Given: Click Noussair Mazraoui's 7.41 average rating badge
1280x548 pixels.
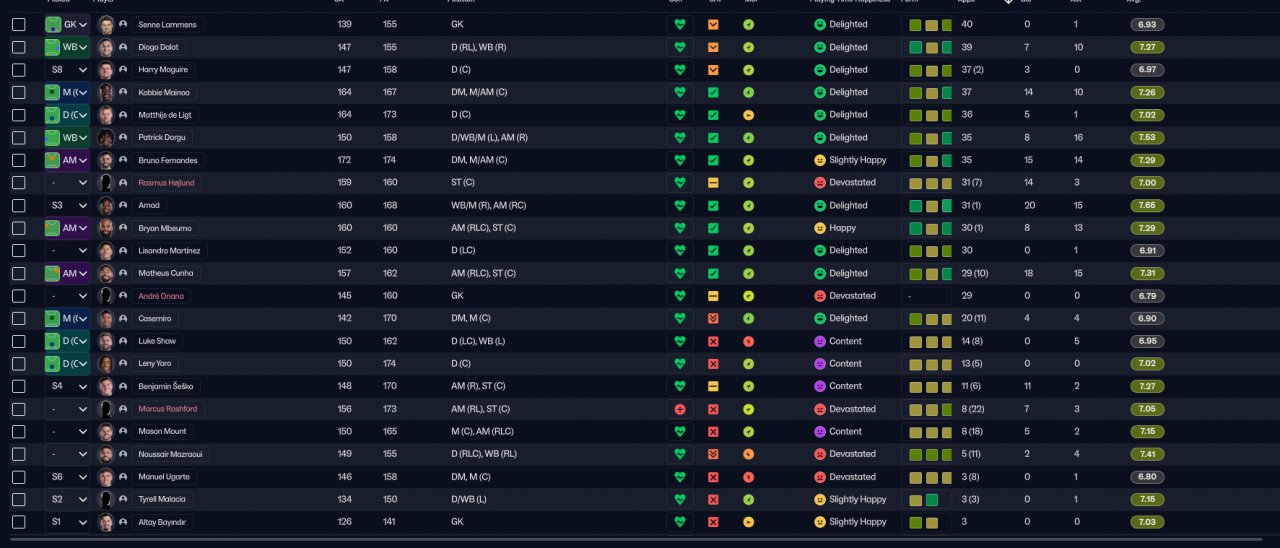Looking at the screenshot, I should tap(1147, 454).
